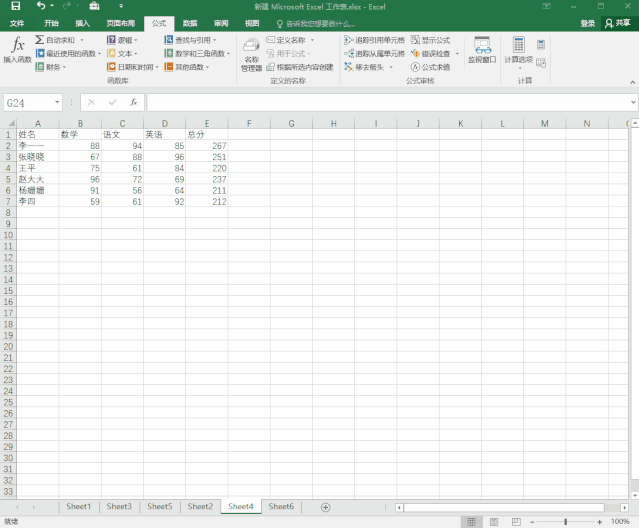Click Evaluate Formula (公式求值)

pos(430,67)
